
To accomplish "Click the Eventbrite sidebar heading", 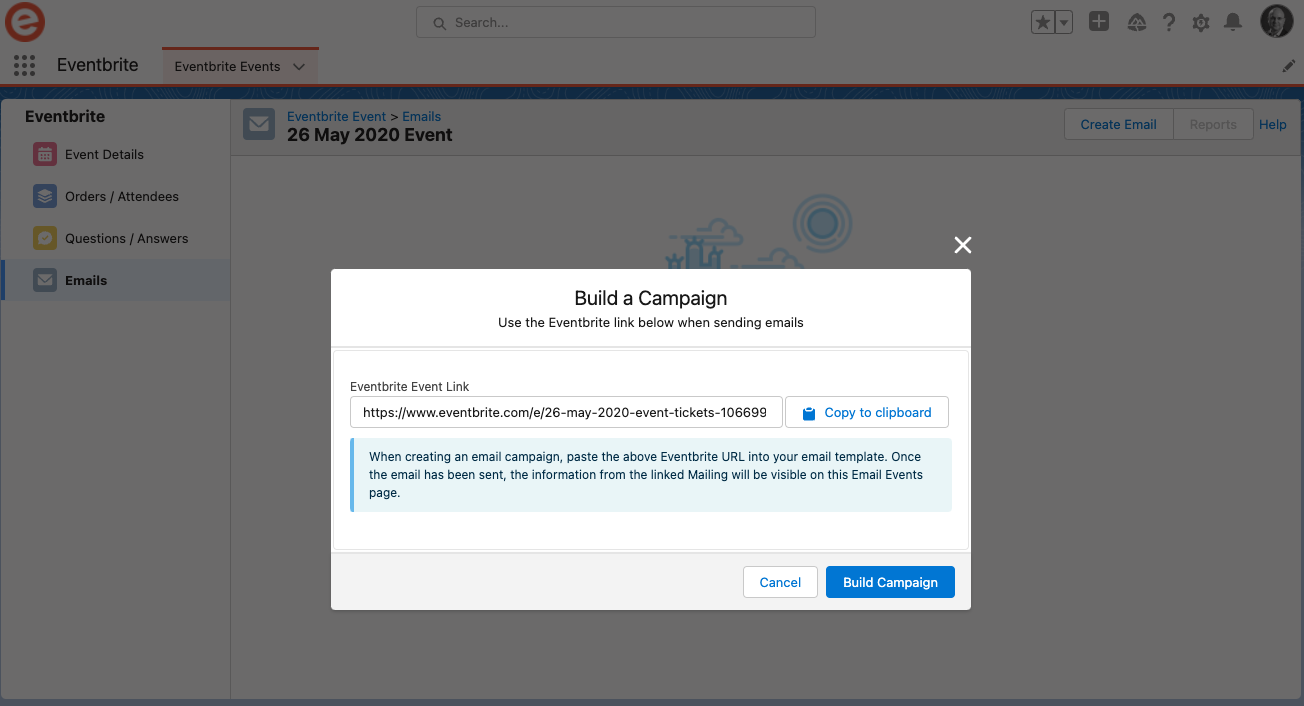I will 65,116.
